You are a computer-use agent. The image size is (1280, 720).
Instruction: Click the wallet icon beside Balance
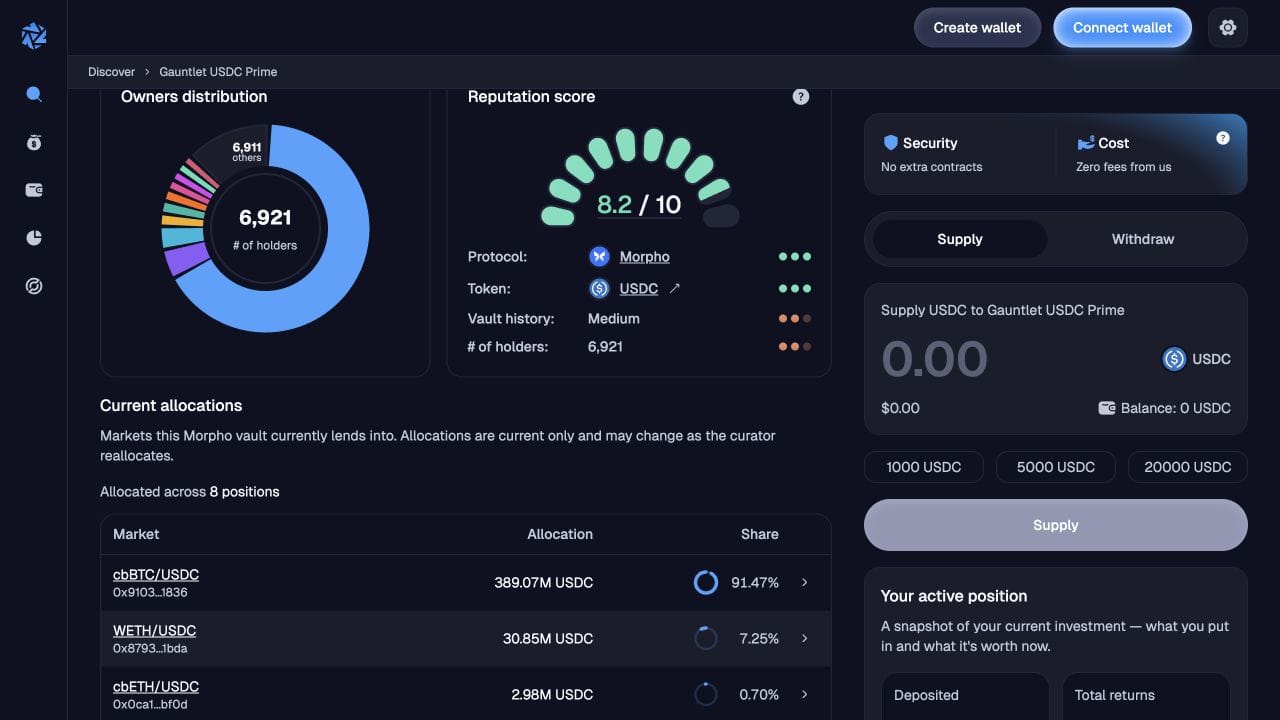tap(1107, 408)
